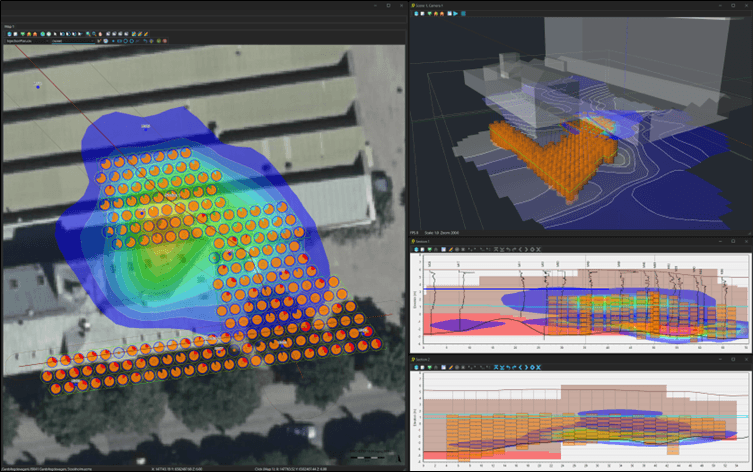753x472 pixels.
Task: Select the second magnifier zoom tool in Map 1
Action: 94,34
